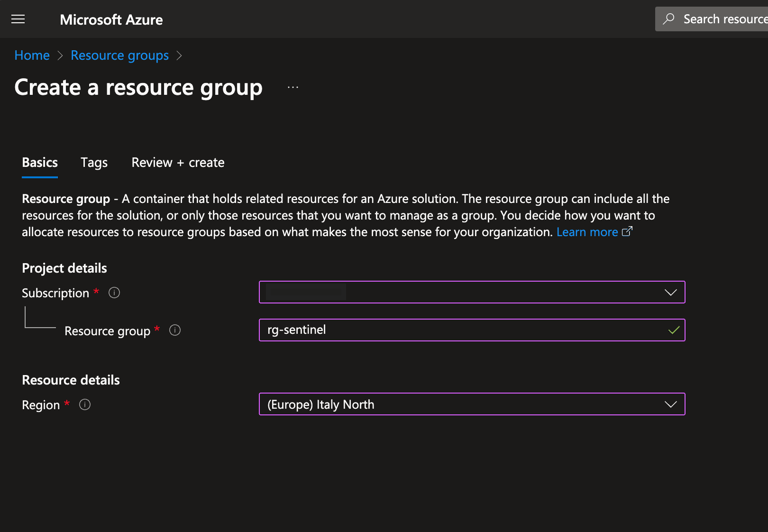Viewport: 768px width, 532px height.
Task: Click the Project details heading
Action: (x=64, y=268)
